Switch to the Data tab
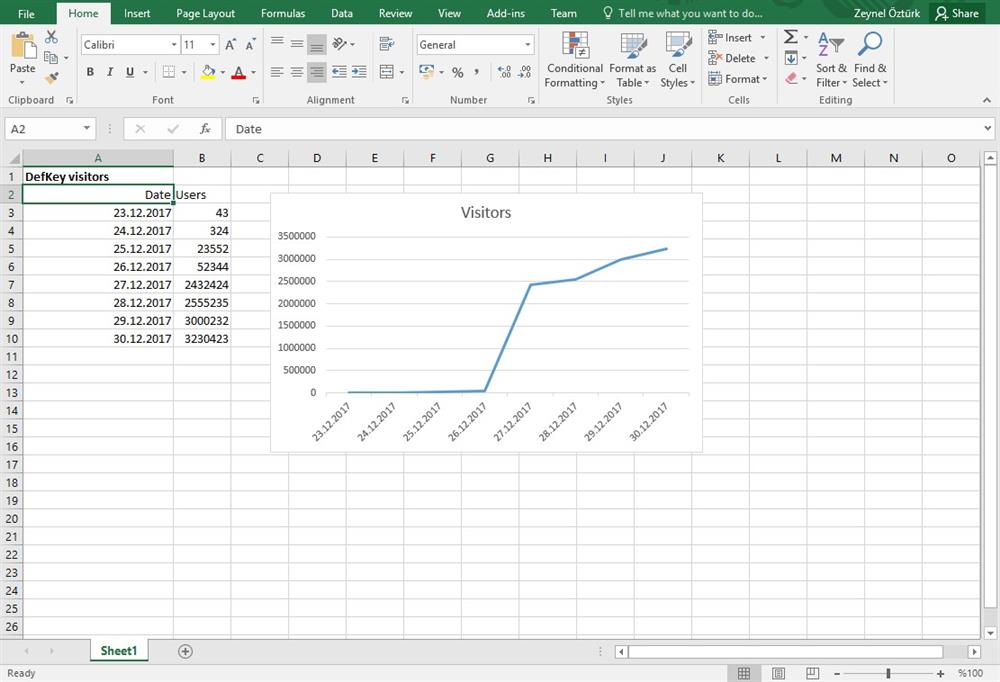 (x=342, y=13)
